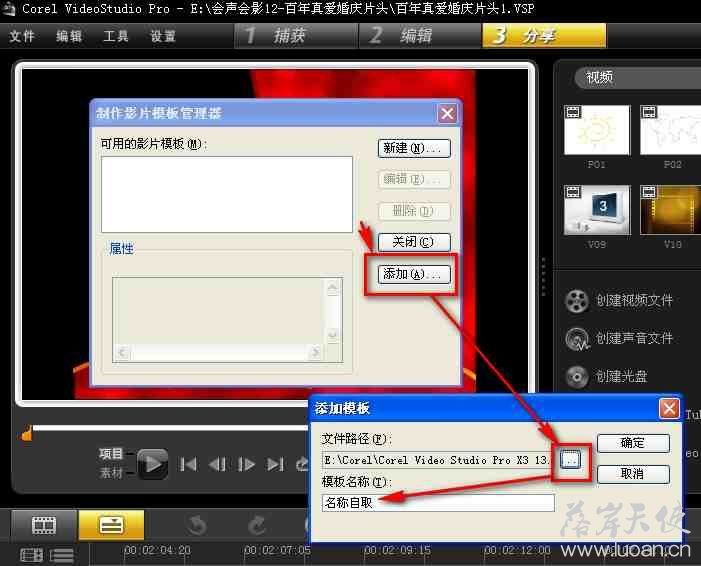Screen dimensions: 701x566
Task: Switch to storyboard view icon
Action: 44,525
